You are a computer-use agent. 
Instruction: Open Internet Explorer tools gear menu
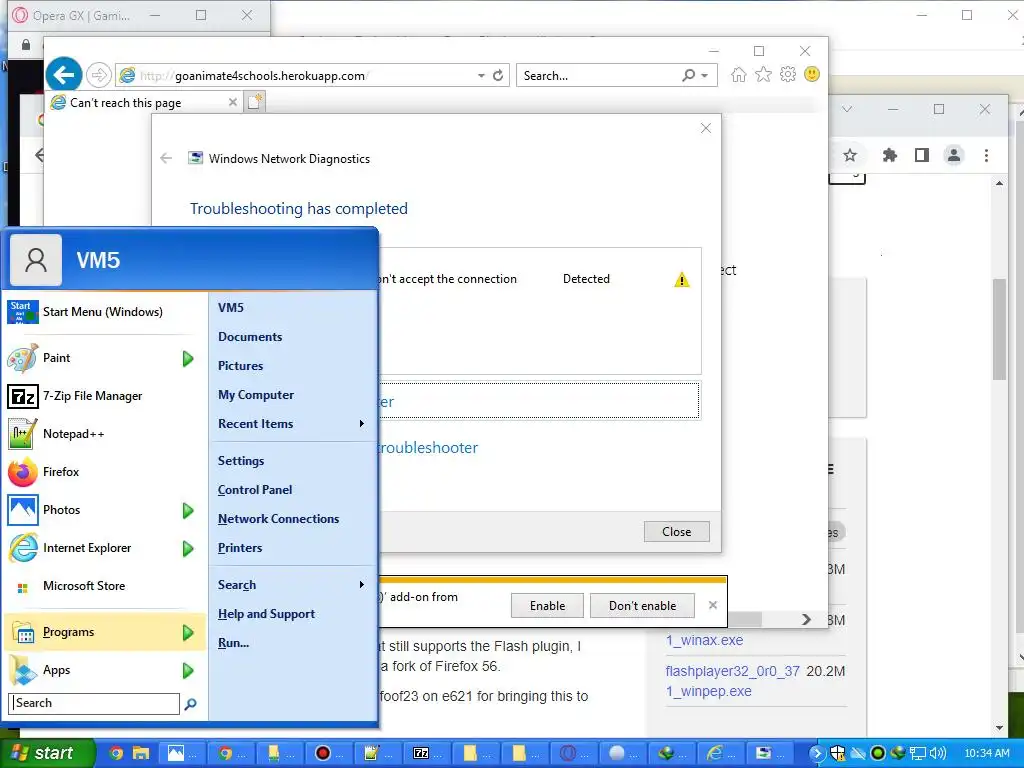pyautogui.click(x=788, y=74)
